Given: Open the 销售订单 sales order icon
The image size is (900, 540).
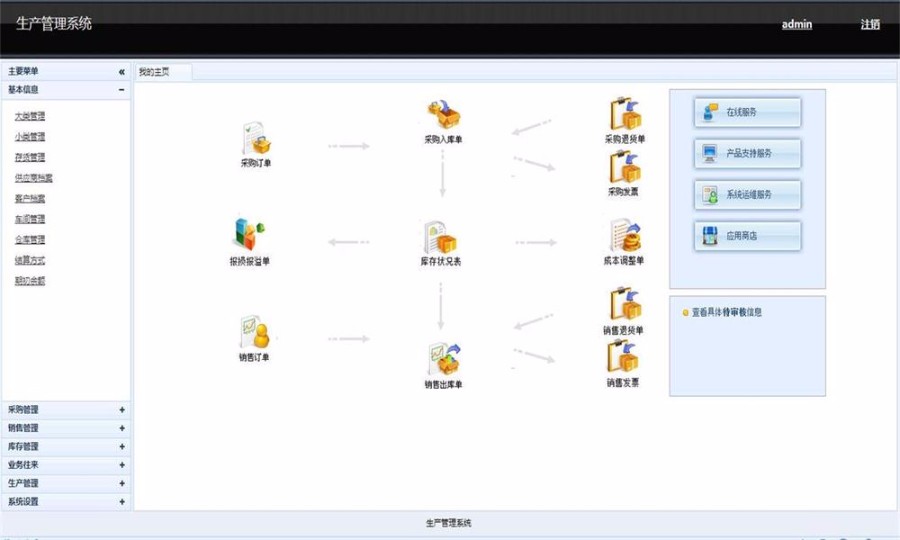Looking at the screenshot, I should pos(255,332).
